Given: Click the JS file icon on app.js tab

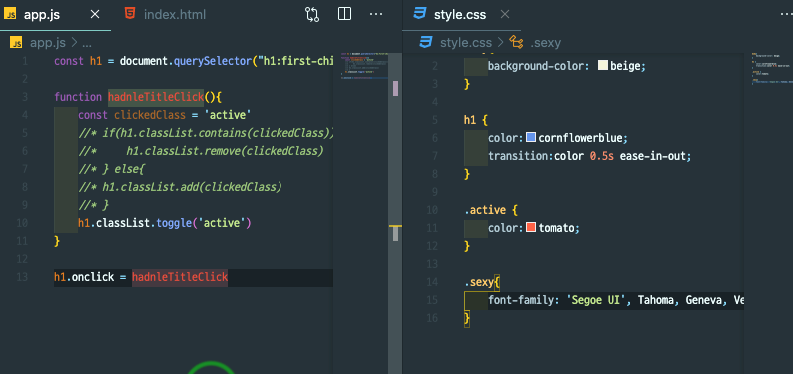Looking at the screenshot, I should pyautogui.click(x=10, y=15).
